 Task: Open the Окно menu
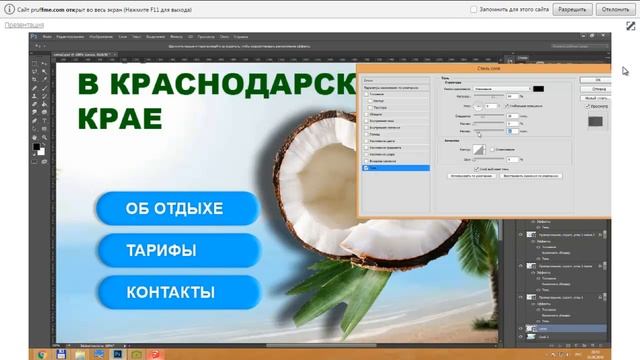pyautogui.click(x=224, y=37)
